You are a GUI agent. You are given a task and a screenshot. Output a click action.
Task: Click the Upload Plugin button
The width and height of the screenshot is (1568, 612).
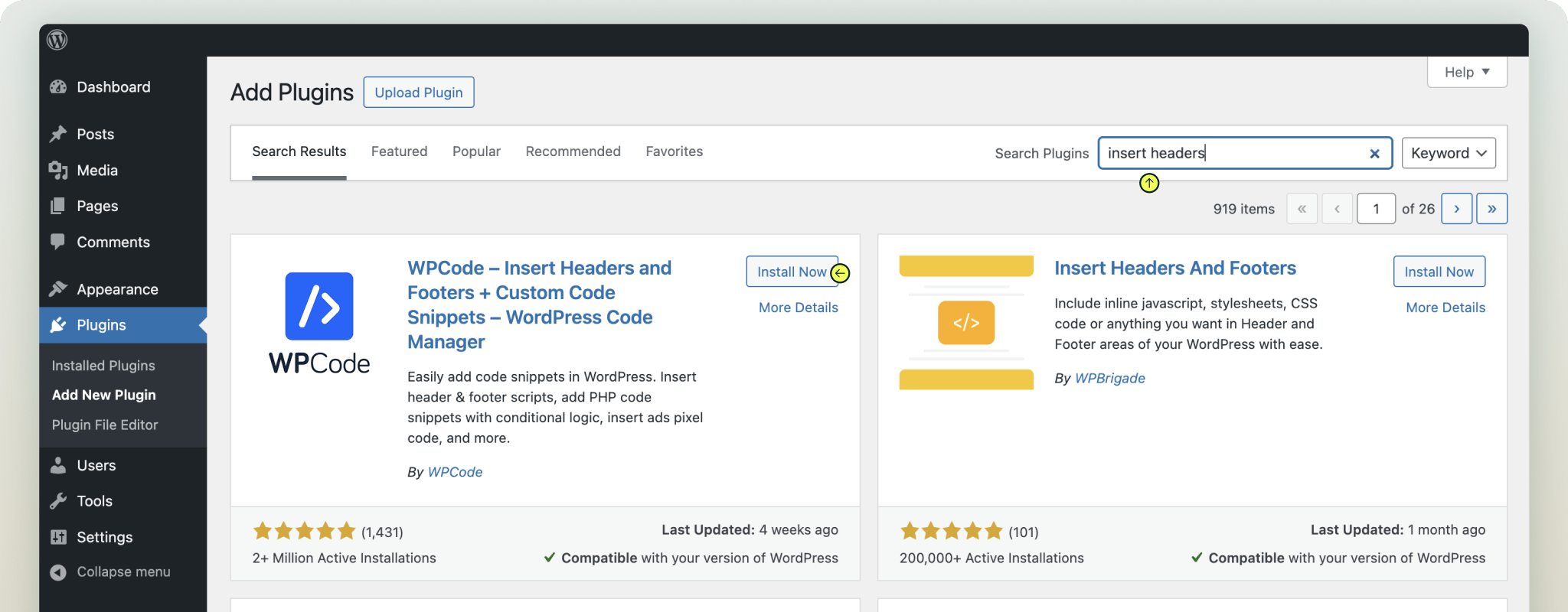419,93
